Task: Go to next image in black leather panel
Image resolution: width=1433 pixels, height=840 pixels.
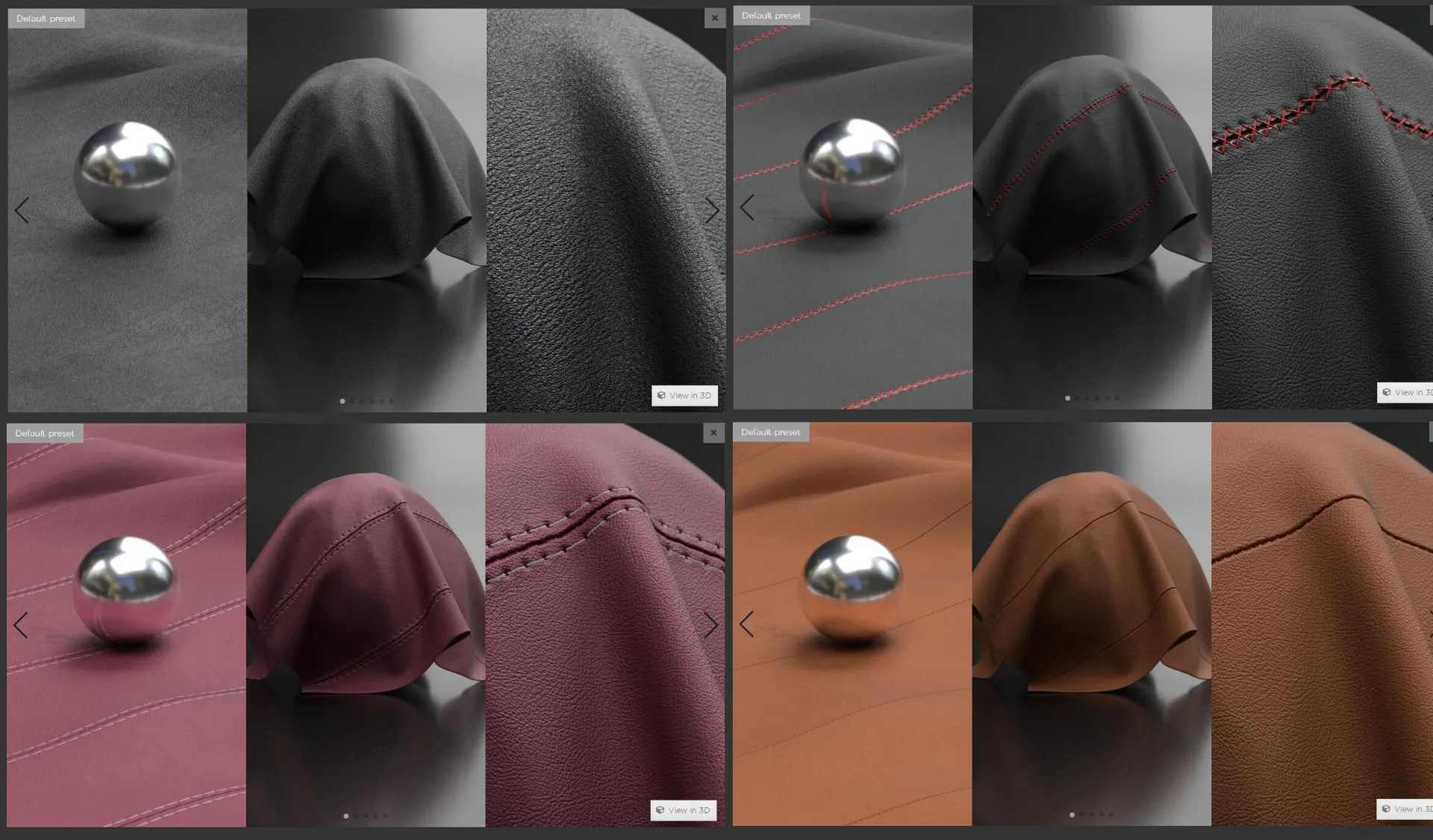Action: (711, 210)
